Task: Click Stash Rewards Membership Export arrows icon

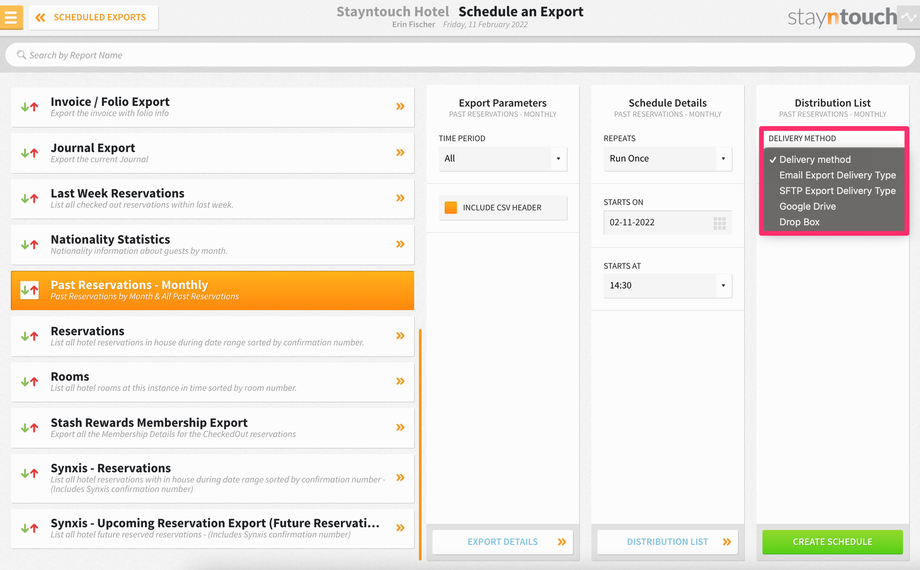Action: (x=29, y=427)
